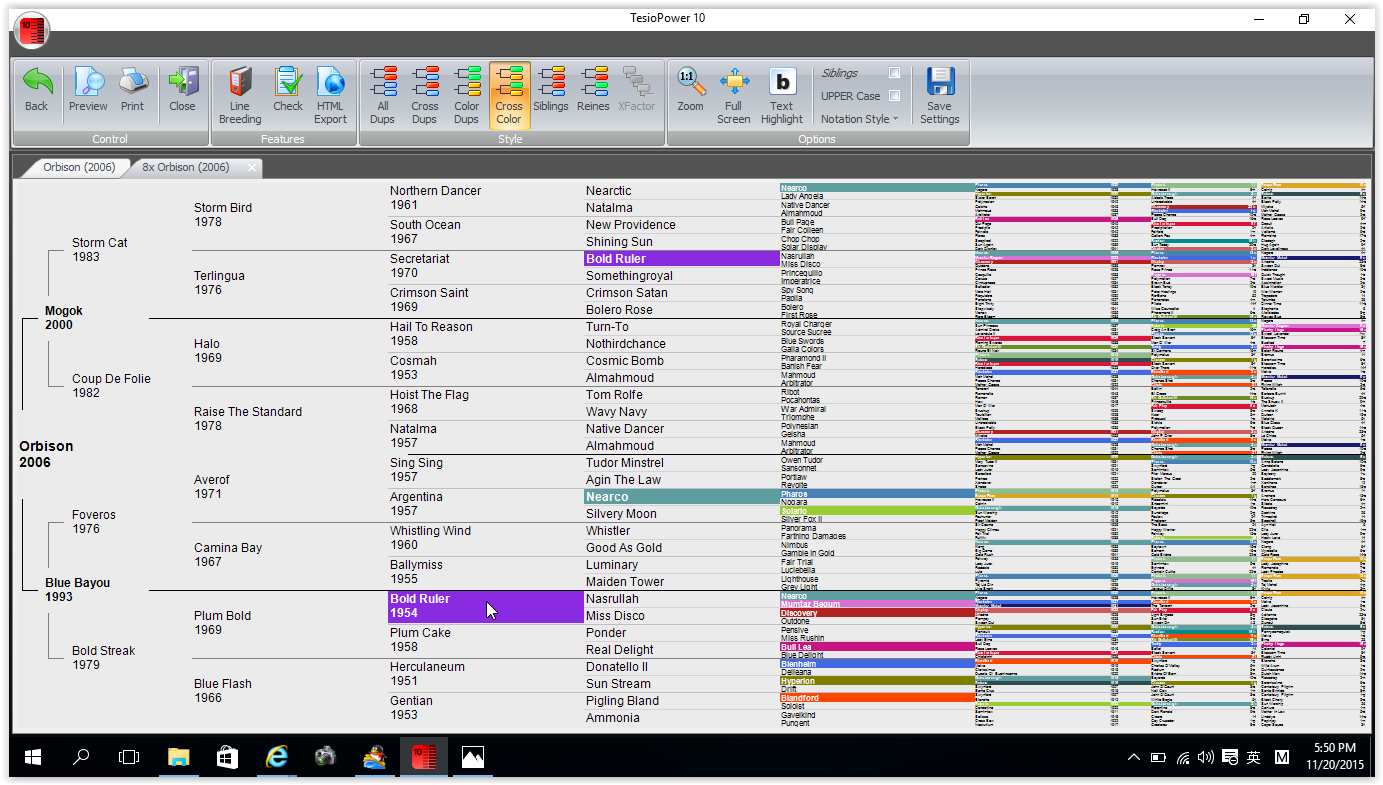Switch to the 8x Orbison (2006) tab

pyautogui.click(x=185, y=167)
